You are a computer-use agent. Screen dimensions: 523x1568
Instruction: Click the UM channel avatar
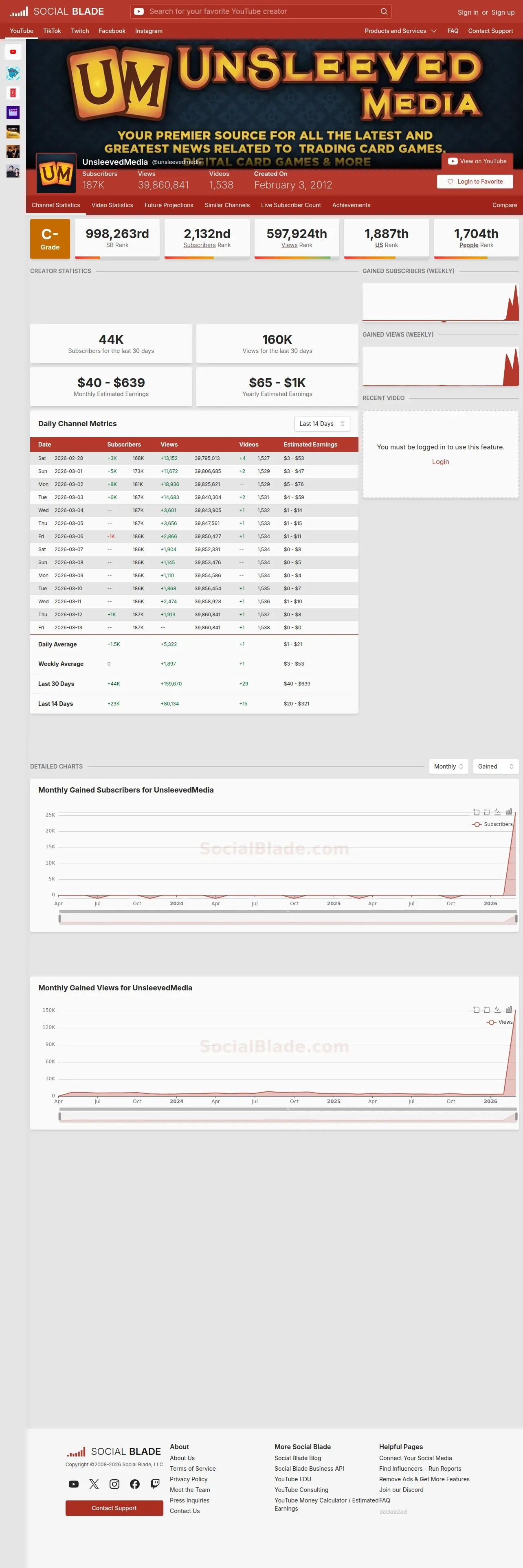click(56, 173)
